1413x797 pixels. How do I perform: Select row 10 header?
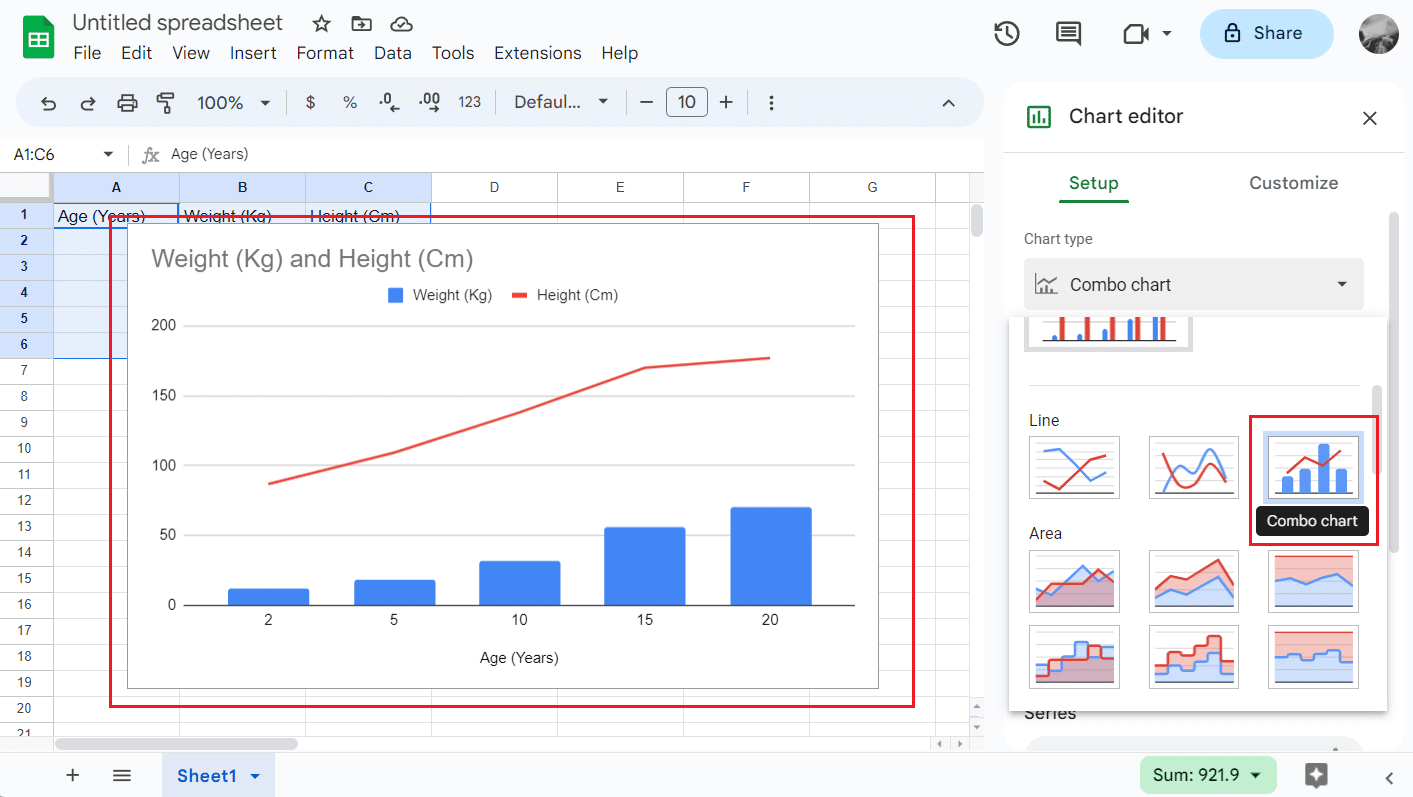click(x=26, y=448)
